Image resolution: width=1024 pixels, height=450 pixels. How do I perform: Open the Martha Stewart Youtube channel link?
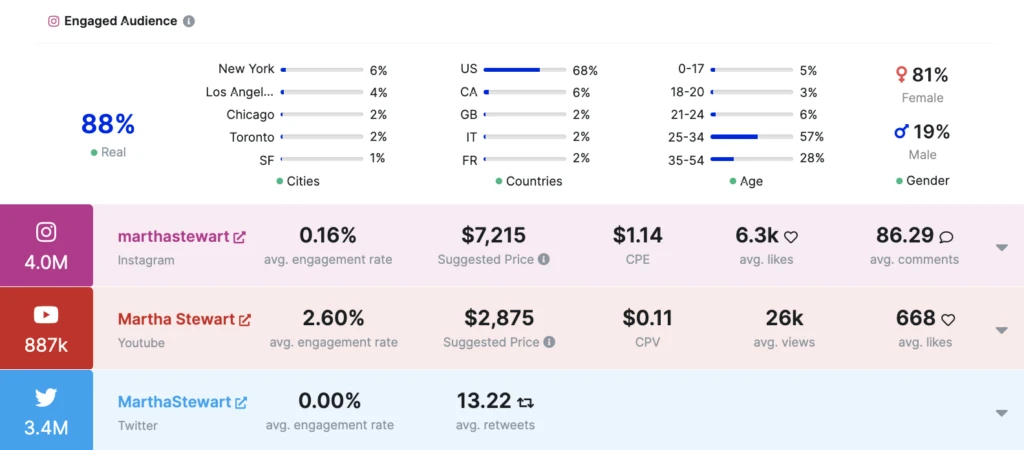tap(176, 320)
